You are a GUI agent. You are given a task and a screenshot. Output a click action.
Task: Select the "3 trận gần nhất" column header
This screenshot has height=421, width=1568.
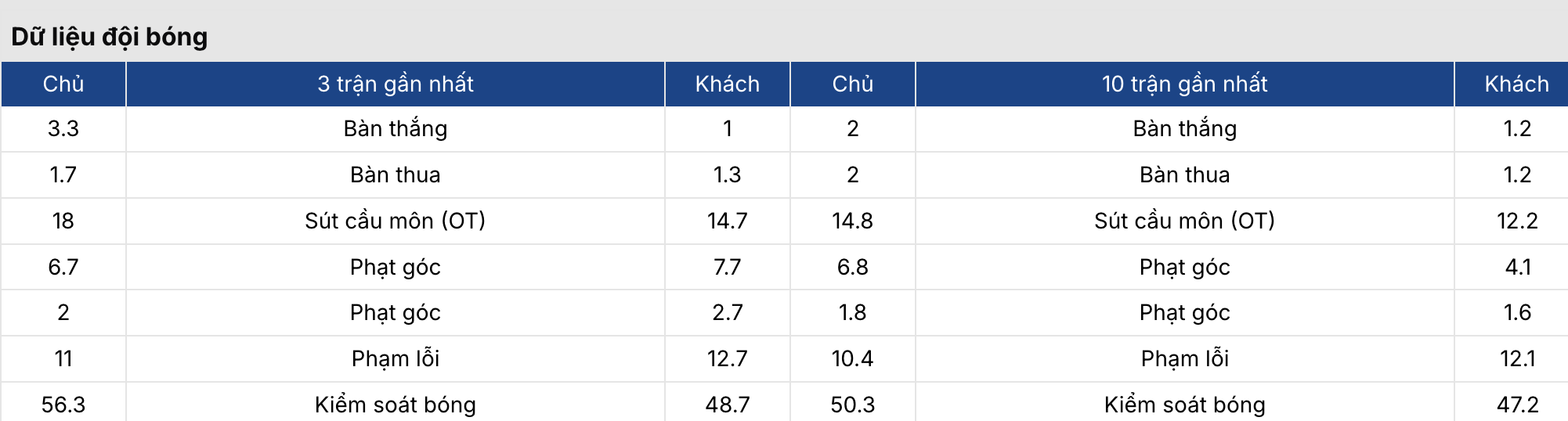[x=395, y=84]
